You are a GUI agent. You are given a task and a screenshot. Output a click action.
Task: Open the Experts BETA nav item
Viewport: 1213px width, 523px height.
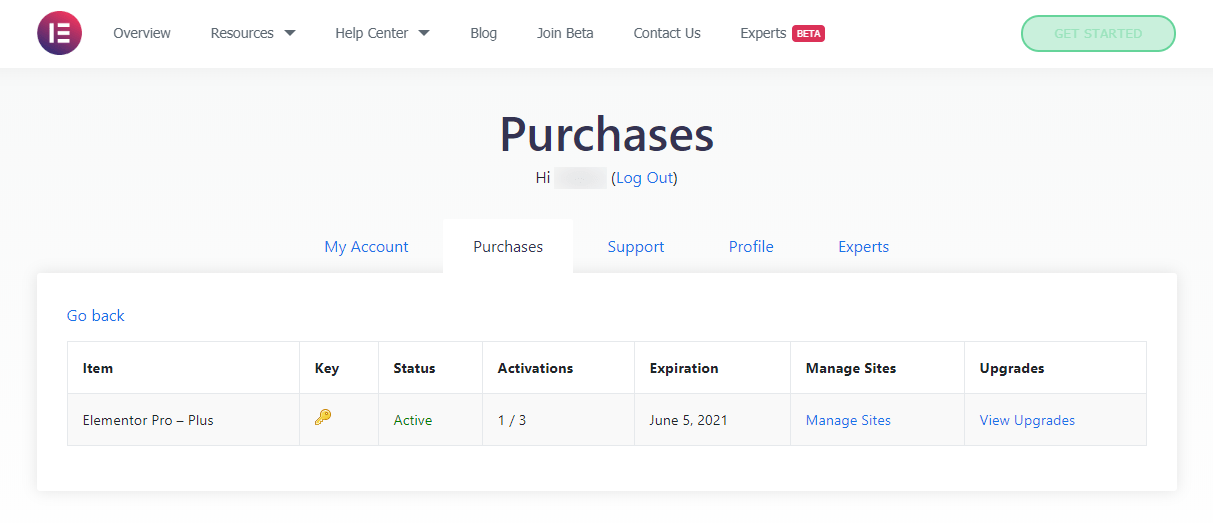[781, 33]
